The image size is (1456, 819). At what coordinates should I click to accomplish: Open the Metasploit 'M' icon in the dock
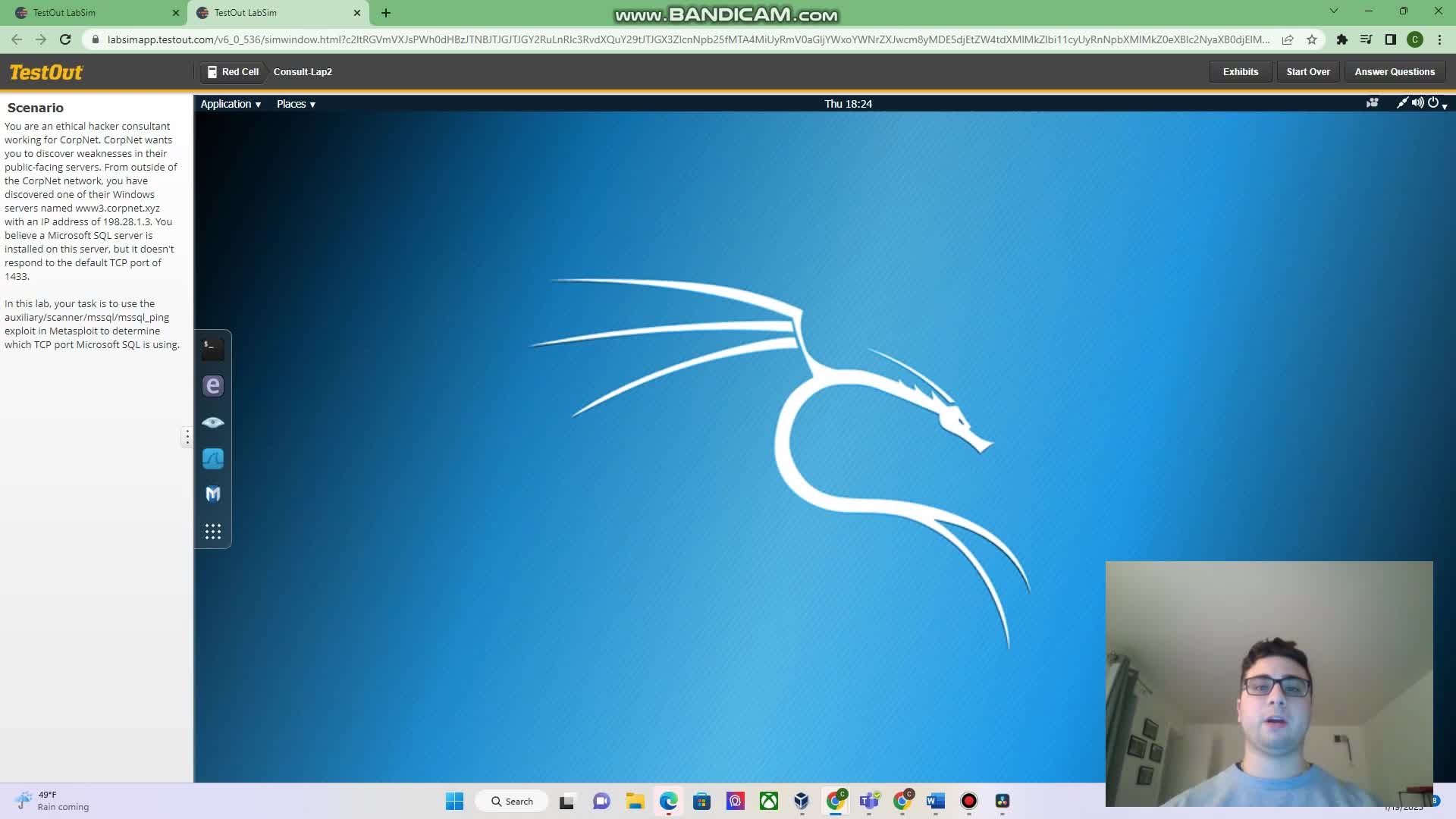point(212,494)
